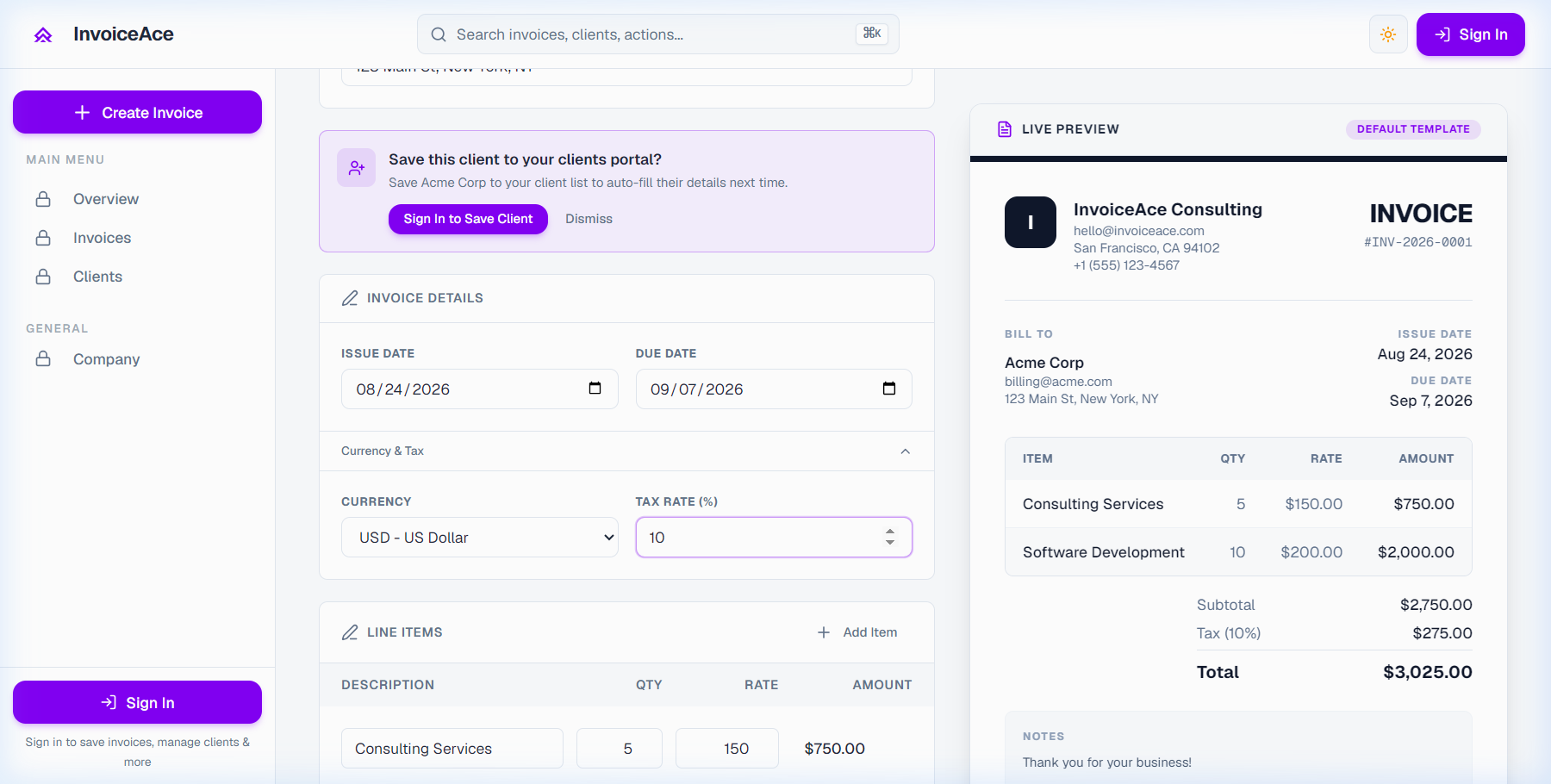Click Add Item button

[857, 632]
